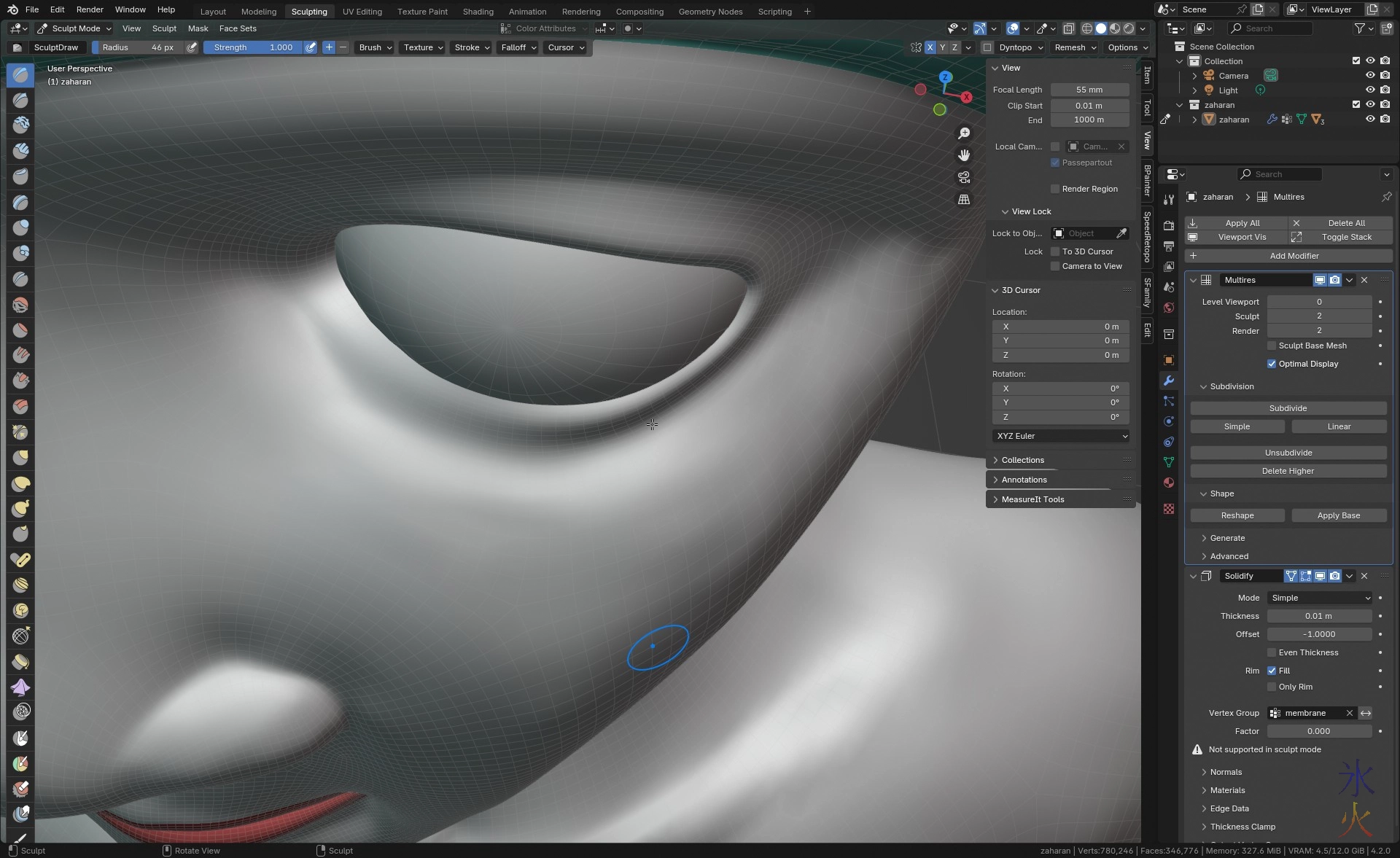Open the XYZ Euler rotation dropdown

tap(1061, 436)
